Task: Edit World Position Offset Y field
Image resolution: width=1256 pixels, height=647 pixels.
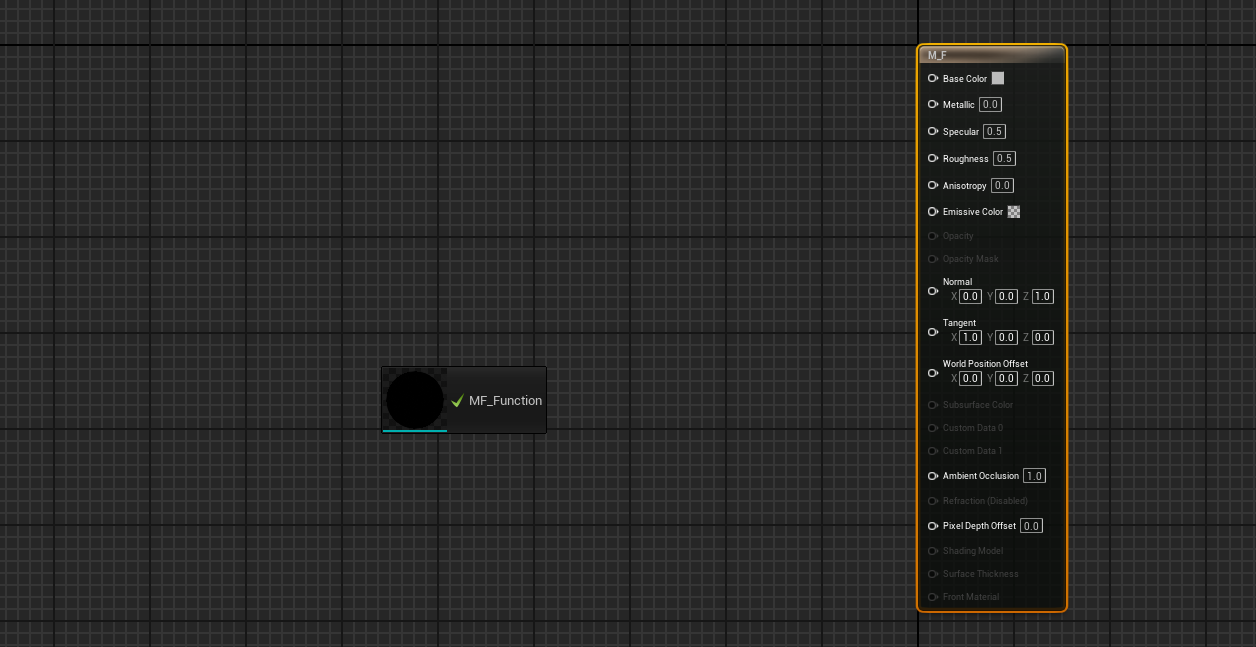Action: pyautogui.click(x=1006, y=379)
